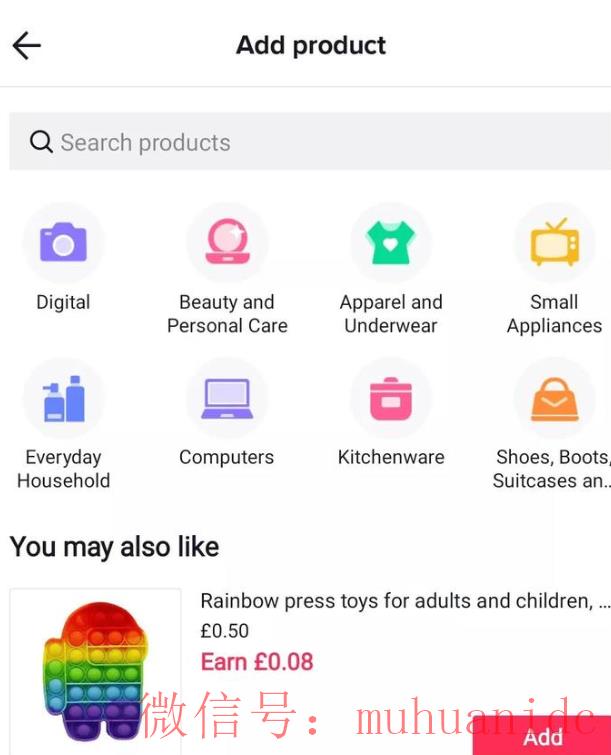The image size is (611, 755).
Task: Click the Earn £0.08 commission text
Action: pos(257,661)
